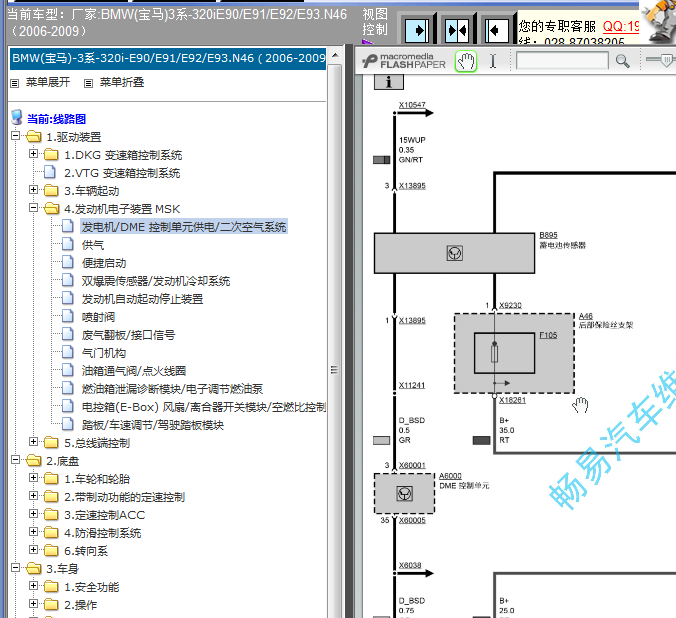Click the B895 battery sensor component symbol
This screenshot has width=676, height=618.
pos(454,253)
